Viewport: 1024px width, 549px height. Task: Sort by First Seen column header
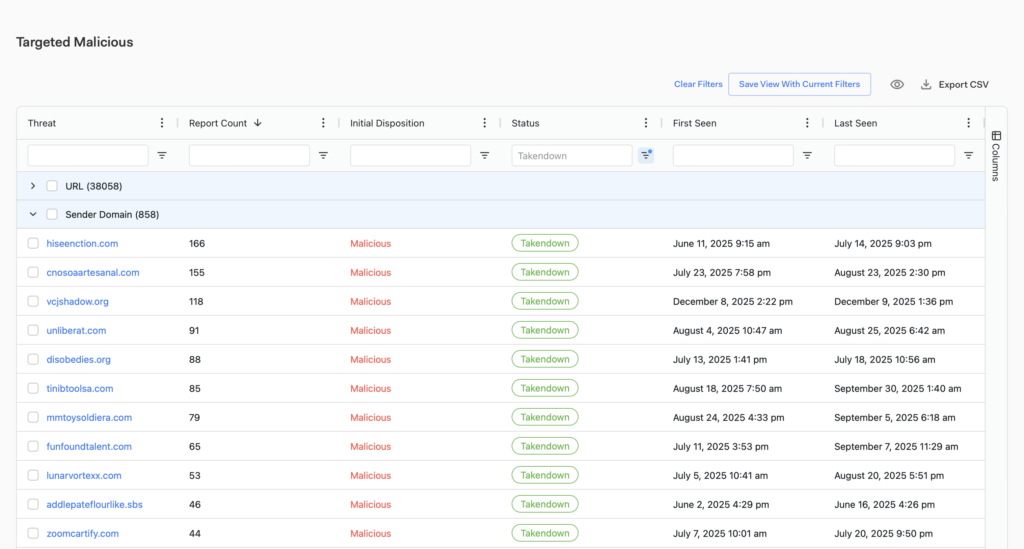pyautogui.click(x=694, y=123)
